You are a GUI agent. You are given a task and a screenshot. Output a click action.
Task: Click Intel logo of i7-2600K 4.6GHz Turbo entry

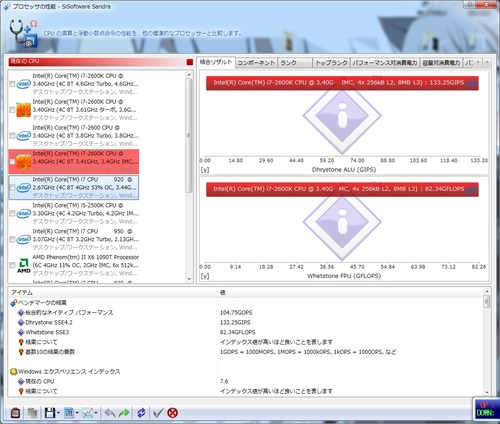(23, 84)
